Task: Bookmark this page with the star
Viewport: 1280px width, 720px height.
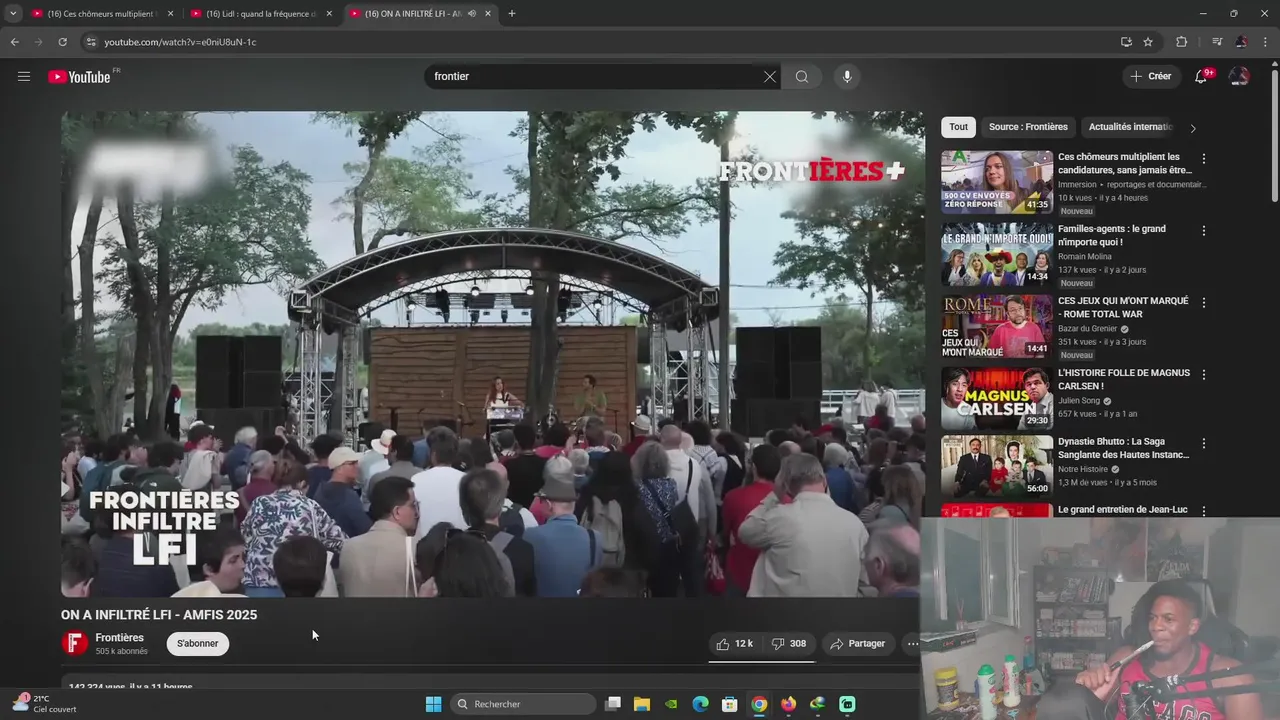Action: point(1148,42)
